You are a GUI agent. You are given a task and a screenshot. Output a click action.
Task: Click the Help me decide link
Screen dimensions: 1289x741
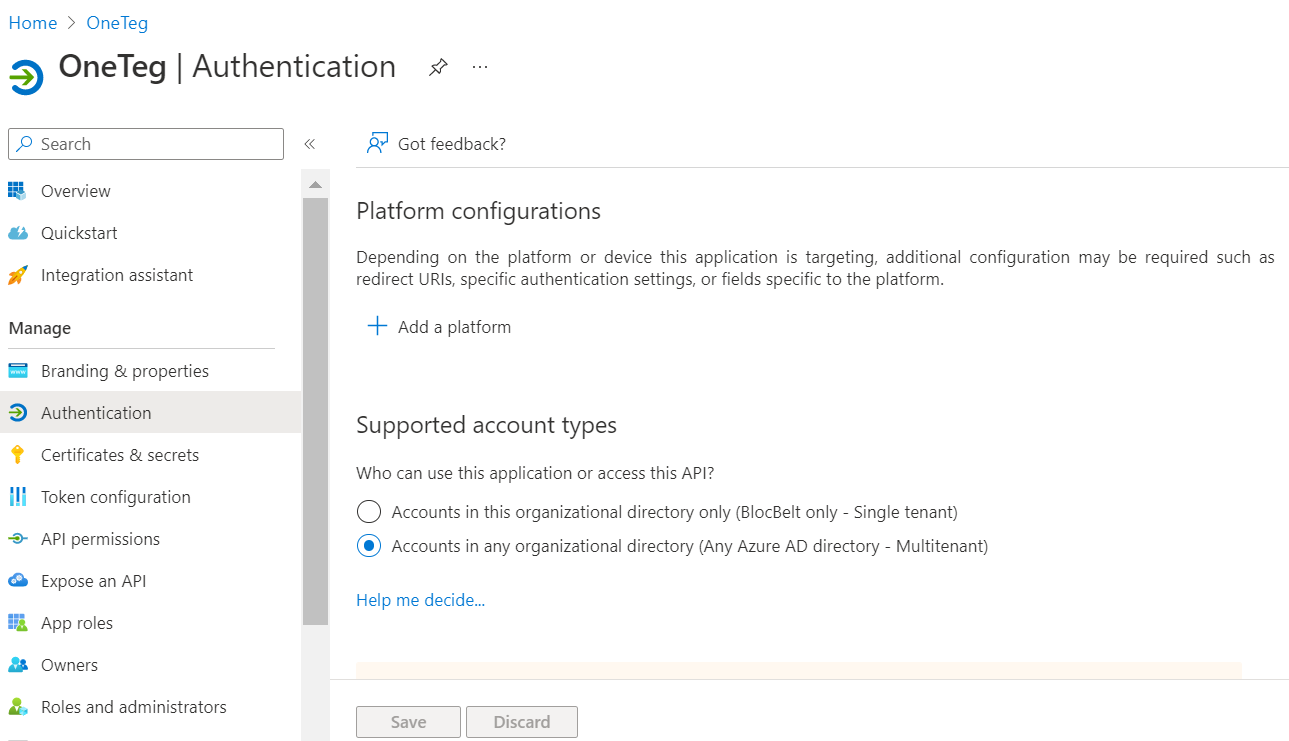point(420,600)
